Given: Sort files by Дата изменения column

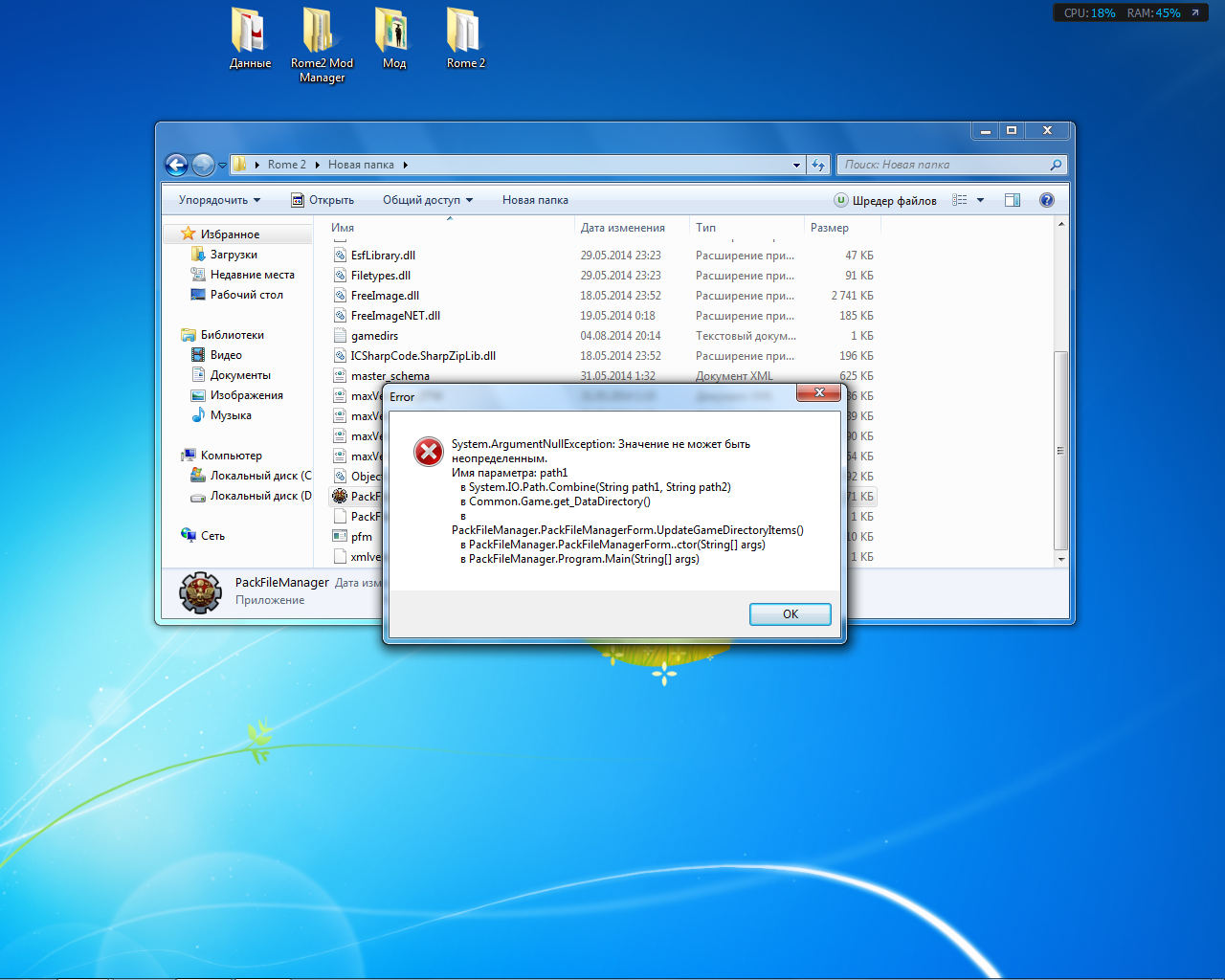Looking at the screenshot, I should 623,228.
